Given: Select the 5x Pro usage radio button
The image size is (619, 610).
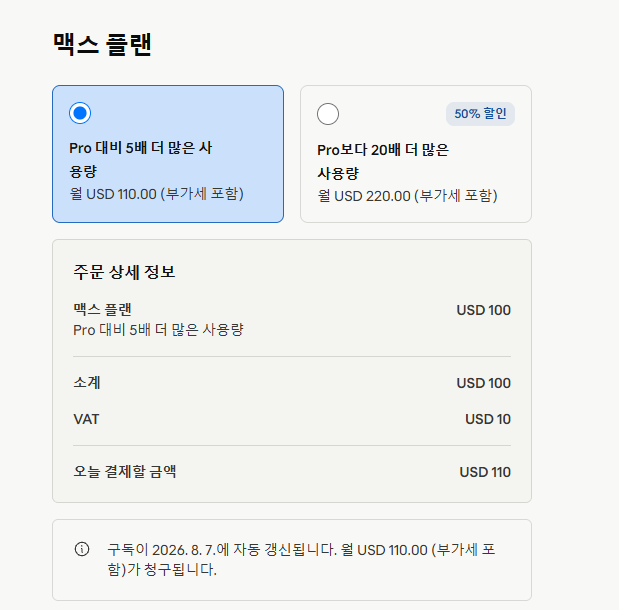Looking at the screenshot, I should (x=80, y=113).
